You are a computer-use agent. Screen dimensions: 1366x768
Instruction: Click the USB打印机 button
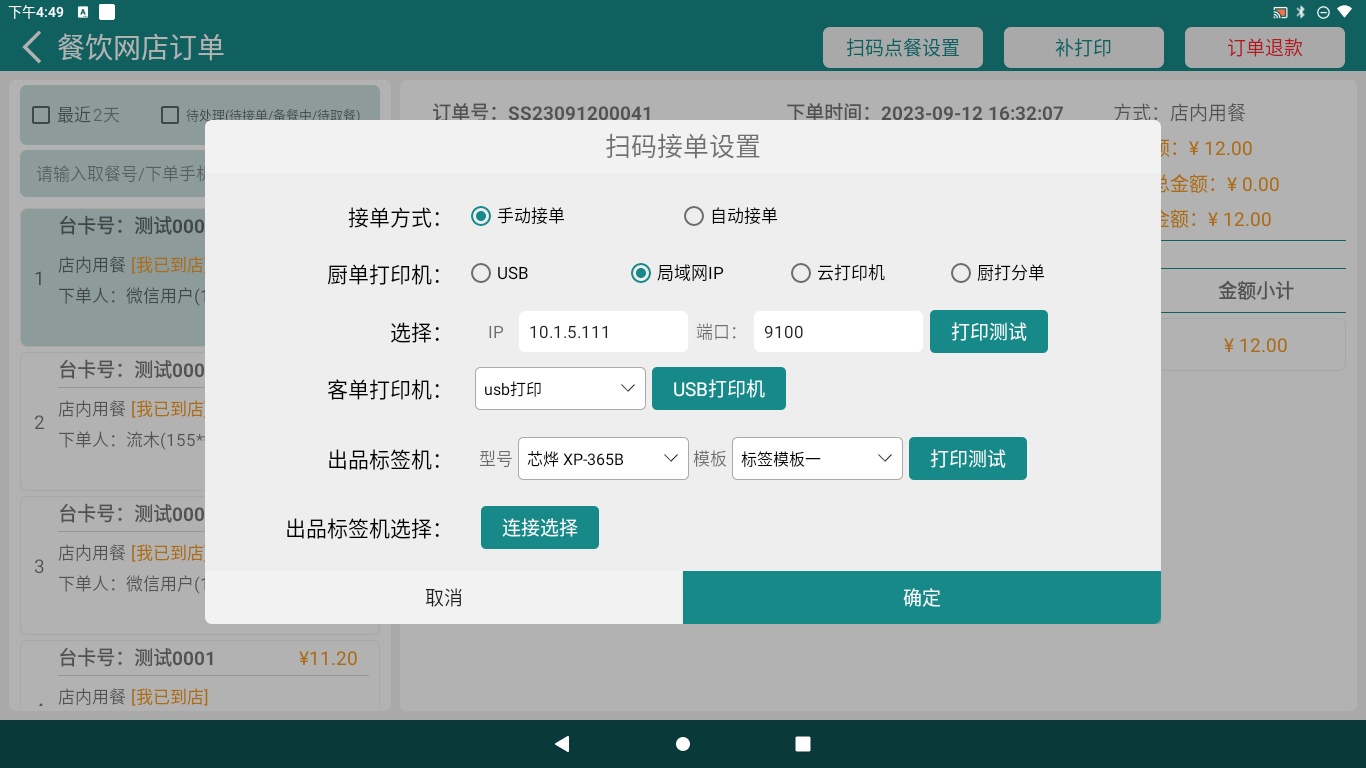[x=718, y=389]
